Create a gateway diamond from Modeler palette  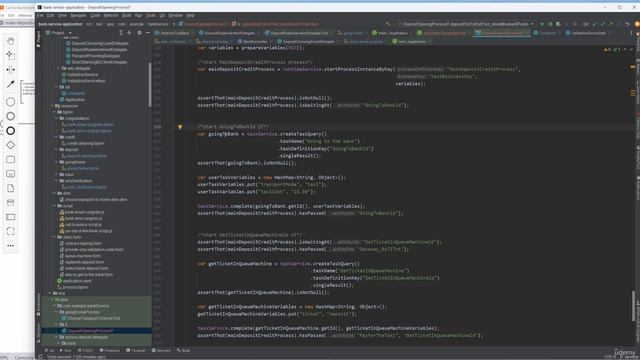tap(11, 145)
